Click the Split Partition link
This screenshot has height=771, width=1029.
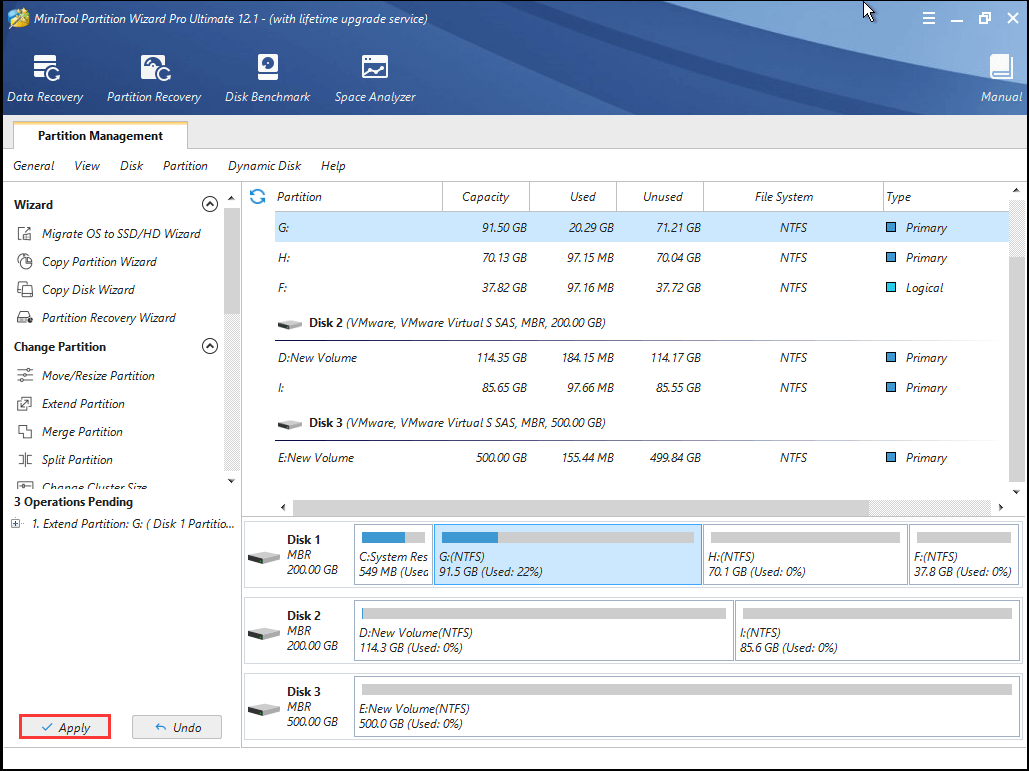coord(77,459)
